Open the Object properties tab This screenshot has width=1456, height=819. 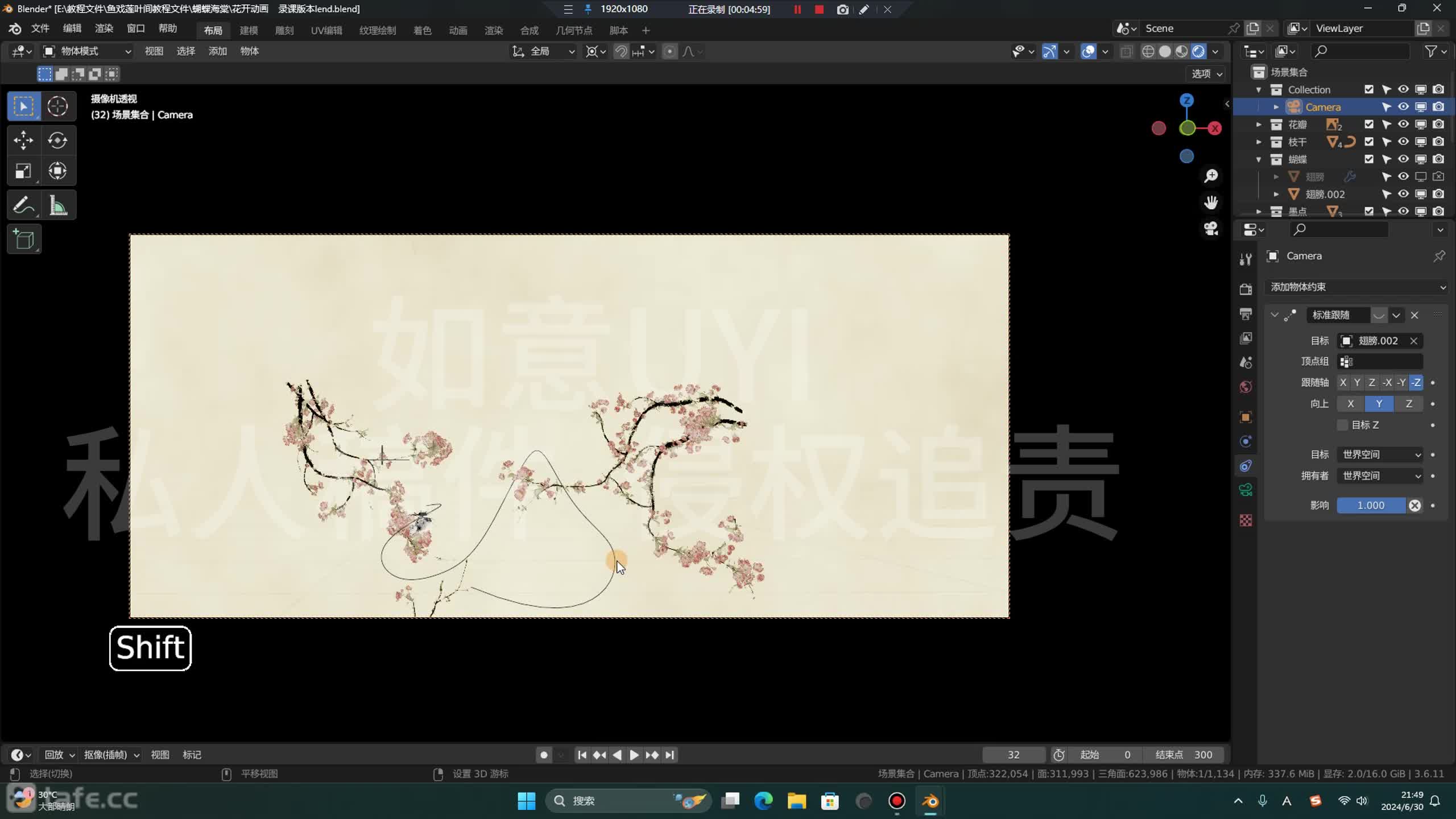click(x=1246, y=417)
